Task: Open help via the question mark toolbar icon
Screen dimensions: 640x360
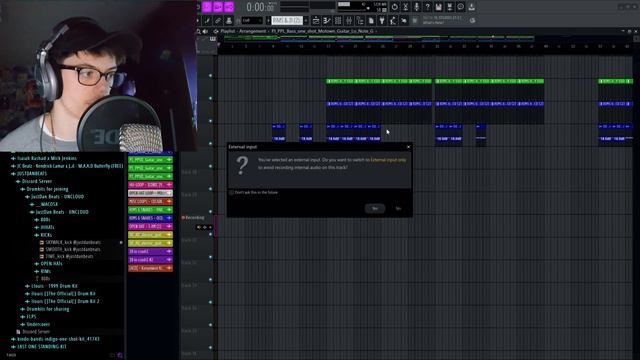Action: pos(427,7)
